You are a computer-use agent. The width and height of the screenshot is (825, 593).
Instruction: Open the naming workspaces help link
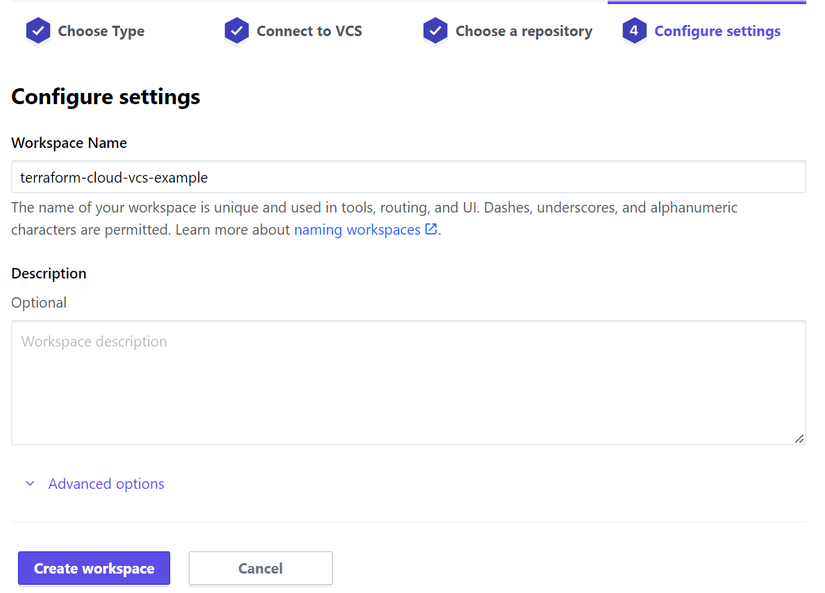tap(357, 230)
